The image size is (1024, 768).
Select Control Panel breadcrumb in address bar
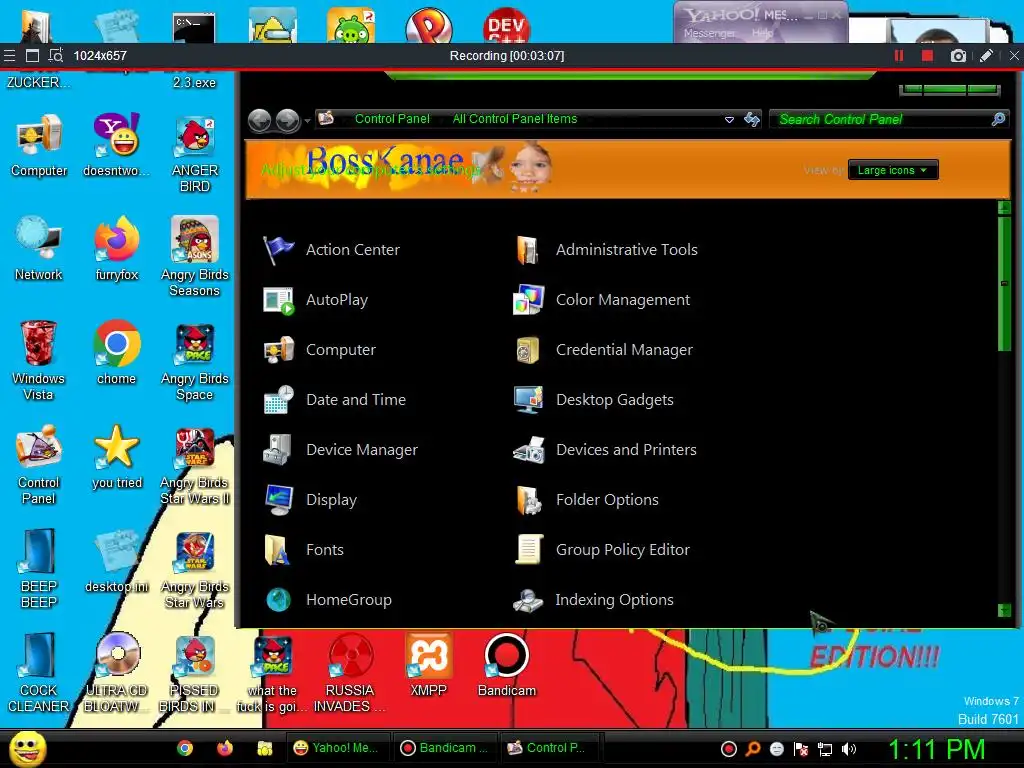point(392,119)
